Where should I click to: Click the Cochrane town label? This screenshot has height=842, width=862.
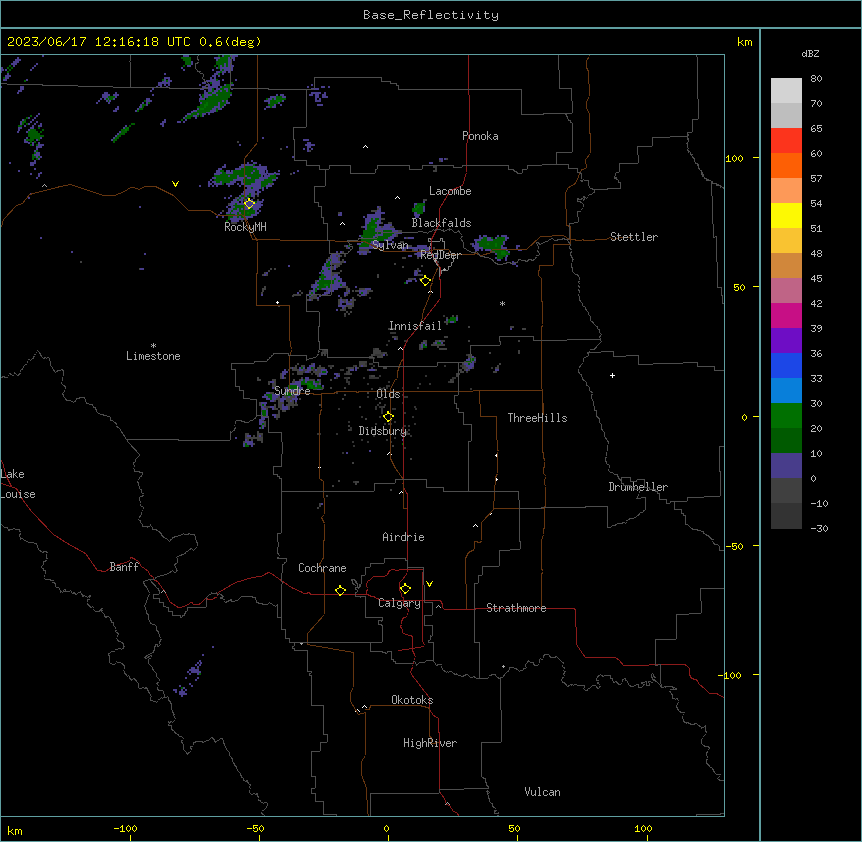pyautogui.click(x=322, y=568)
